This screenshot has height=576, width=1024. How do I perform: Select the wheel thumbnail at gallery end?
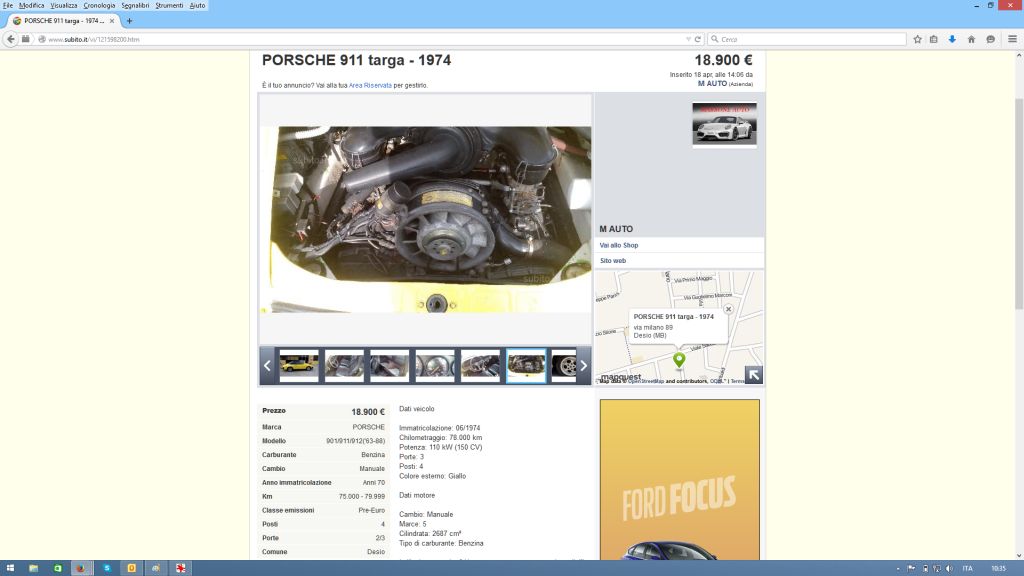[x=564, y=366]
